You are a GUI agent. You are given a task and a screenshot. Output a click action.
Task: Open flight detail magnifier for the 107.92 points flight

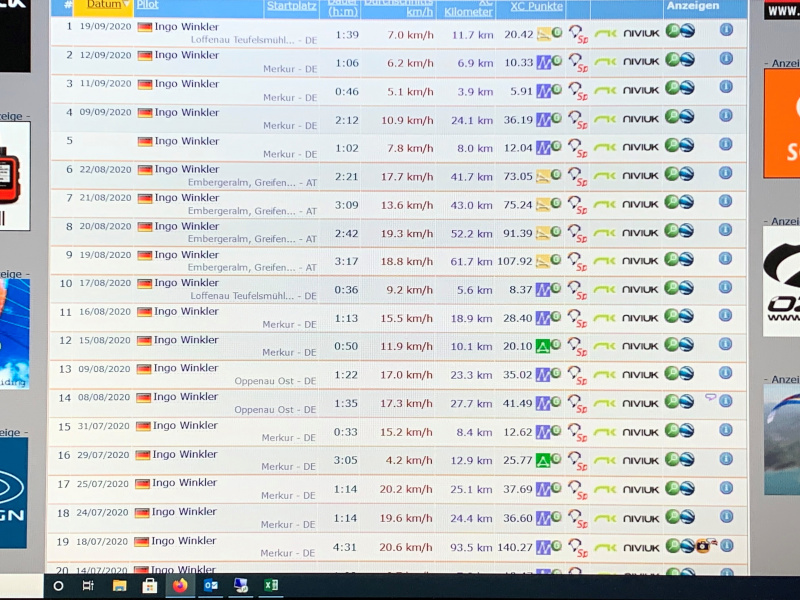tap(672, 260)
